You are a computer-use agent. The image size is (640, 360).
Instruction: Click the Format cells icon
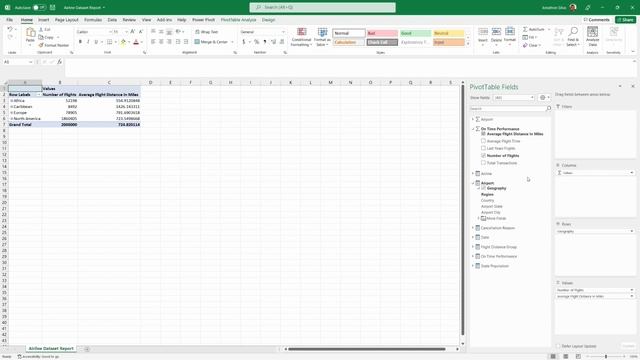(x=510, y=32)
